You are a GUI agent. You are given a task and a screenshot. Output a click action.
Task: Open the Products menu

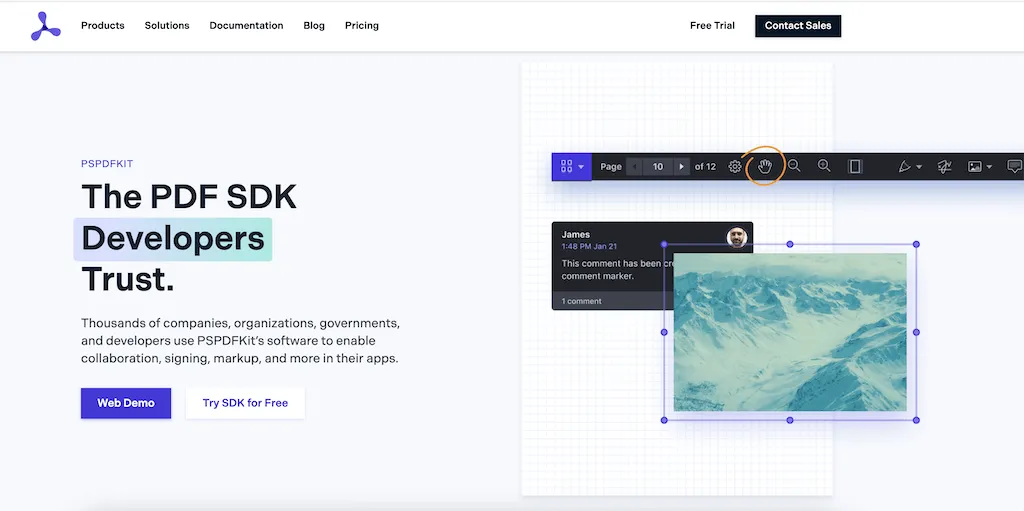[x=103, y=25]
